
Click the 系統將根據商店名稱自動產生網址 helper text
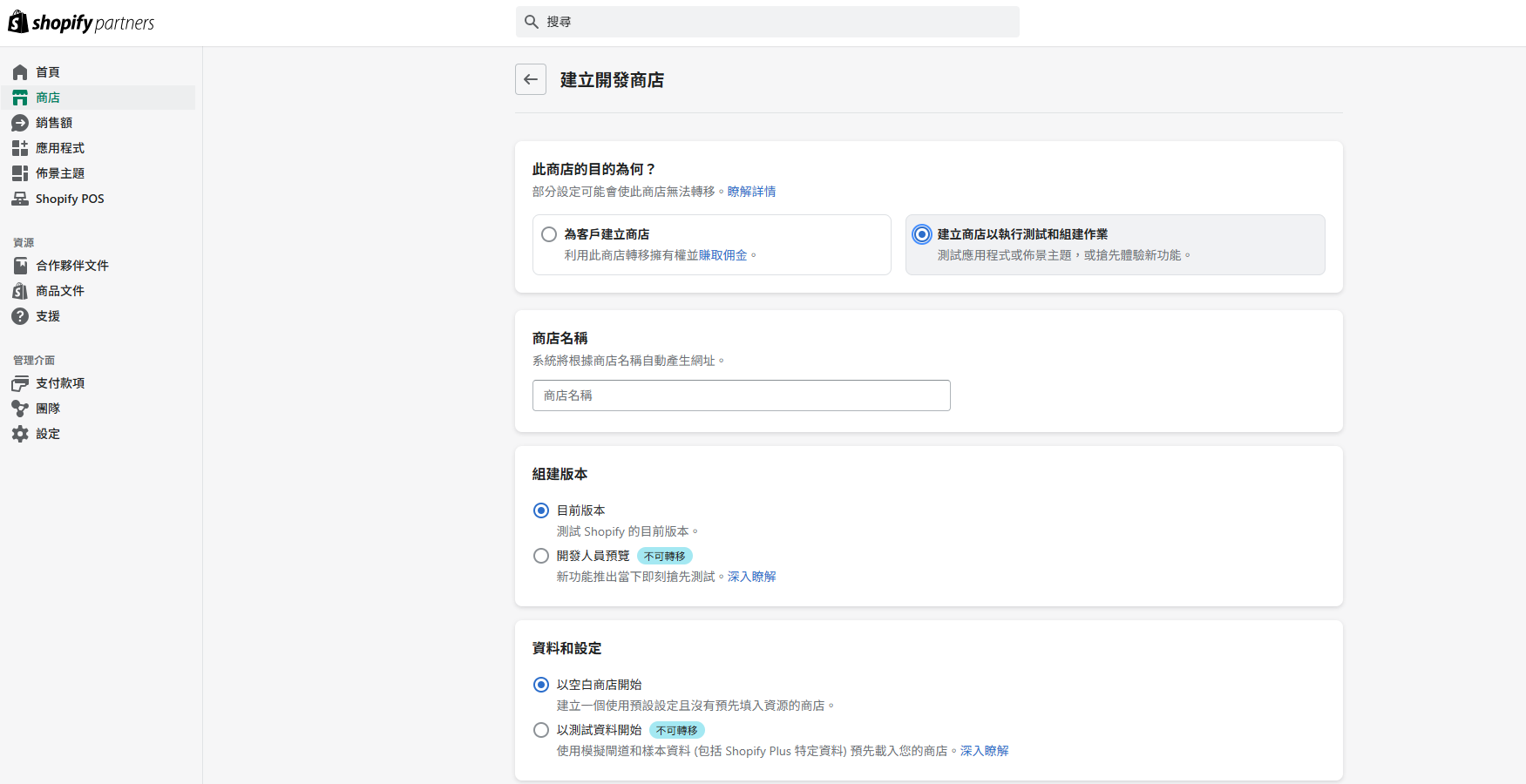coord(628,361)
